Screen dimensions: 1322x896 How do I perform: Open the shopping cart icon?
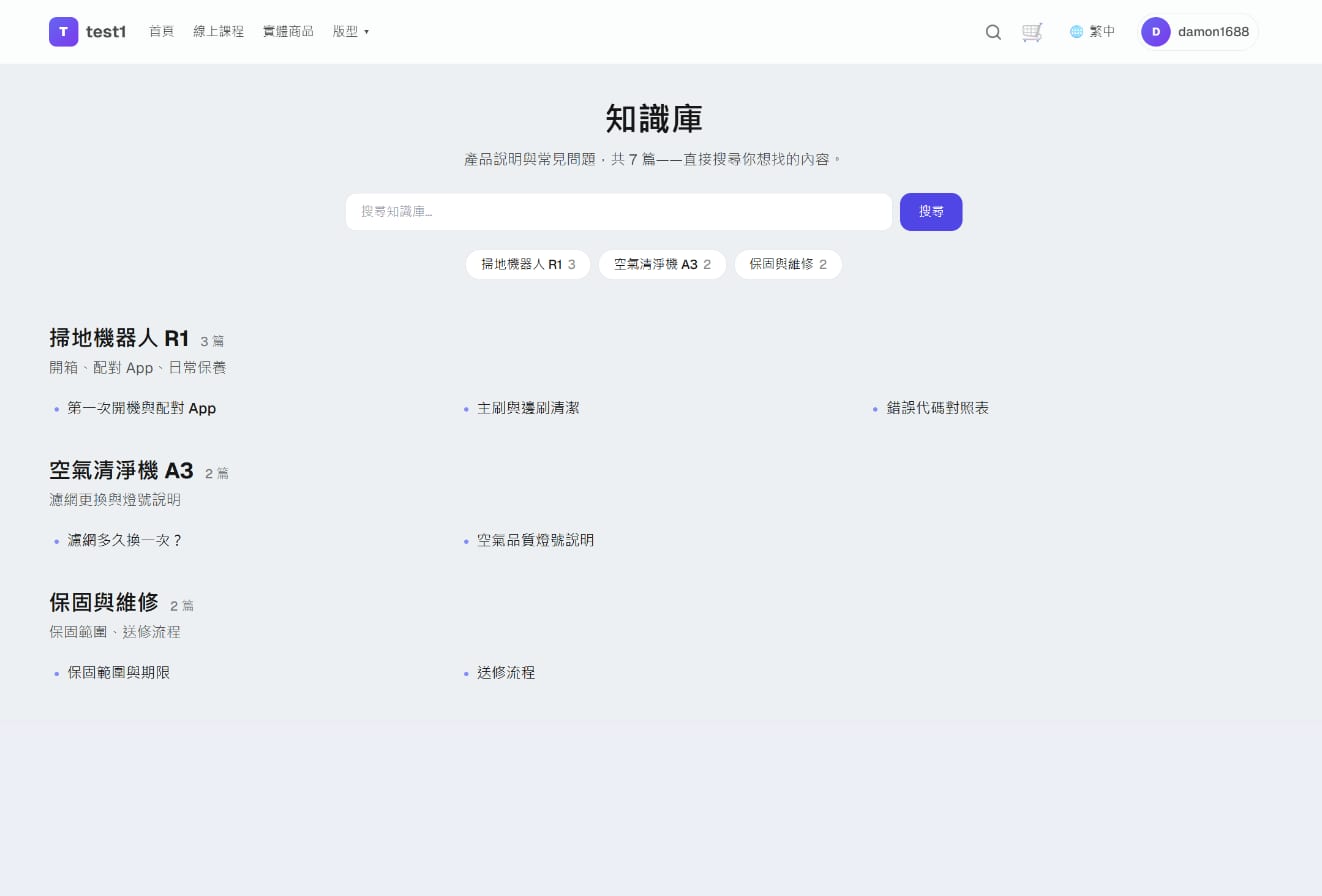(1032, 32)
